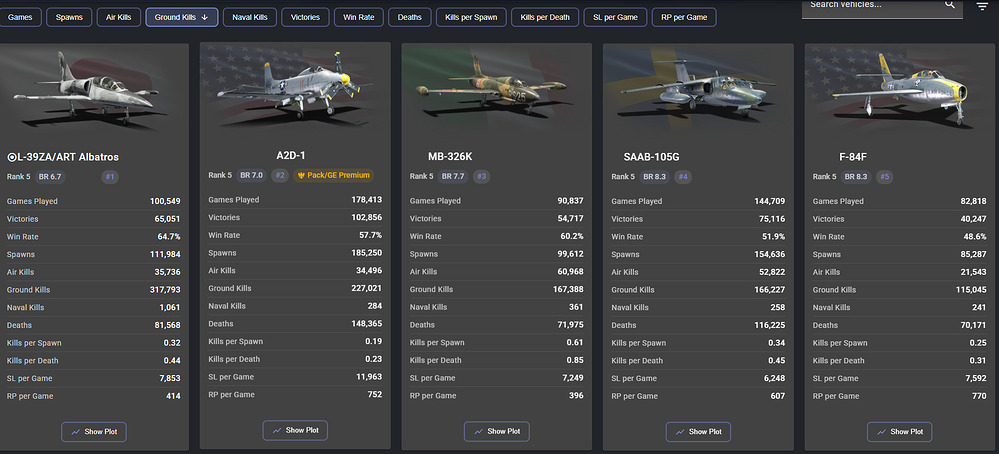Click the L-39ZA squadron vehicle icon
Screen dimensions: 999x454
pyautogui.click(x=11, y=157)
